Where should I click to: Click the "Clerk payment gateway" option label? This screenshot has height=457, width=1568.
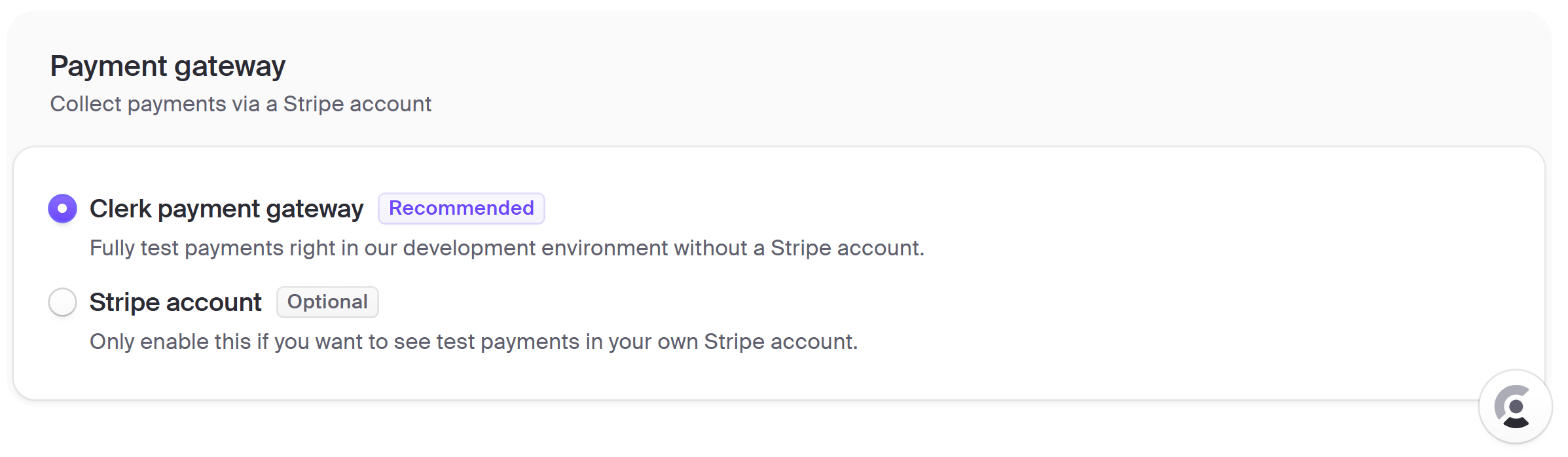227,209
